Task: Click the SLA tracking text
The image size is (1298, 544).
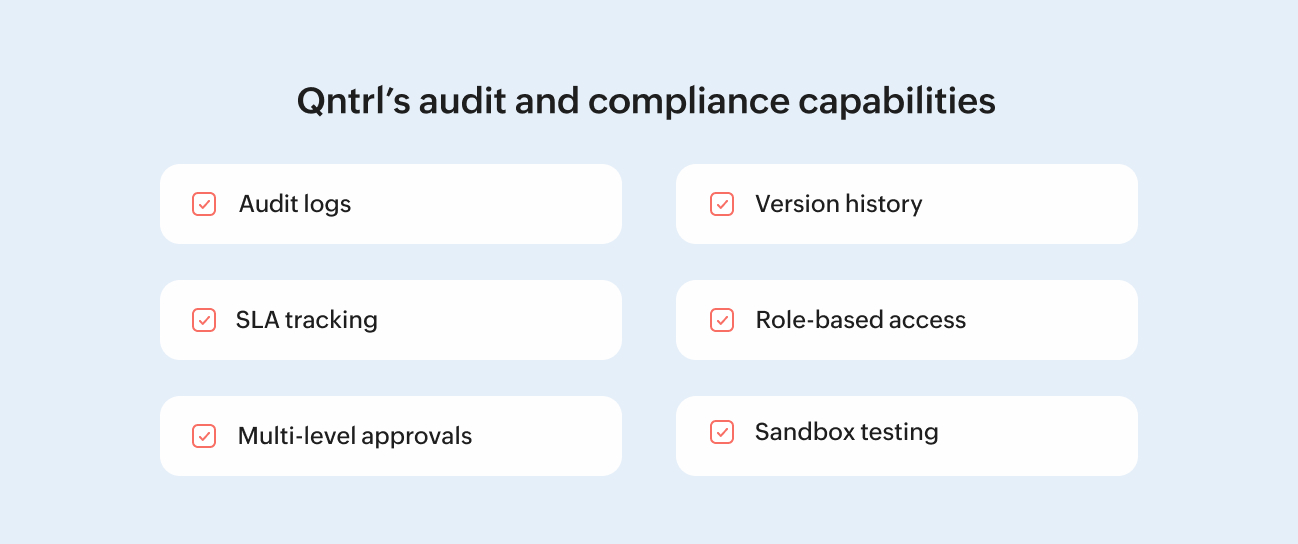Action: click(x=307, y=320)
